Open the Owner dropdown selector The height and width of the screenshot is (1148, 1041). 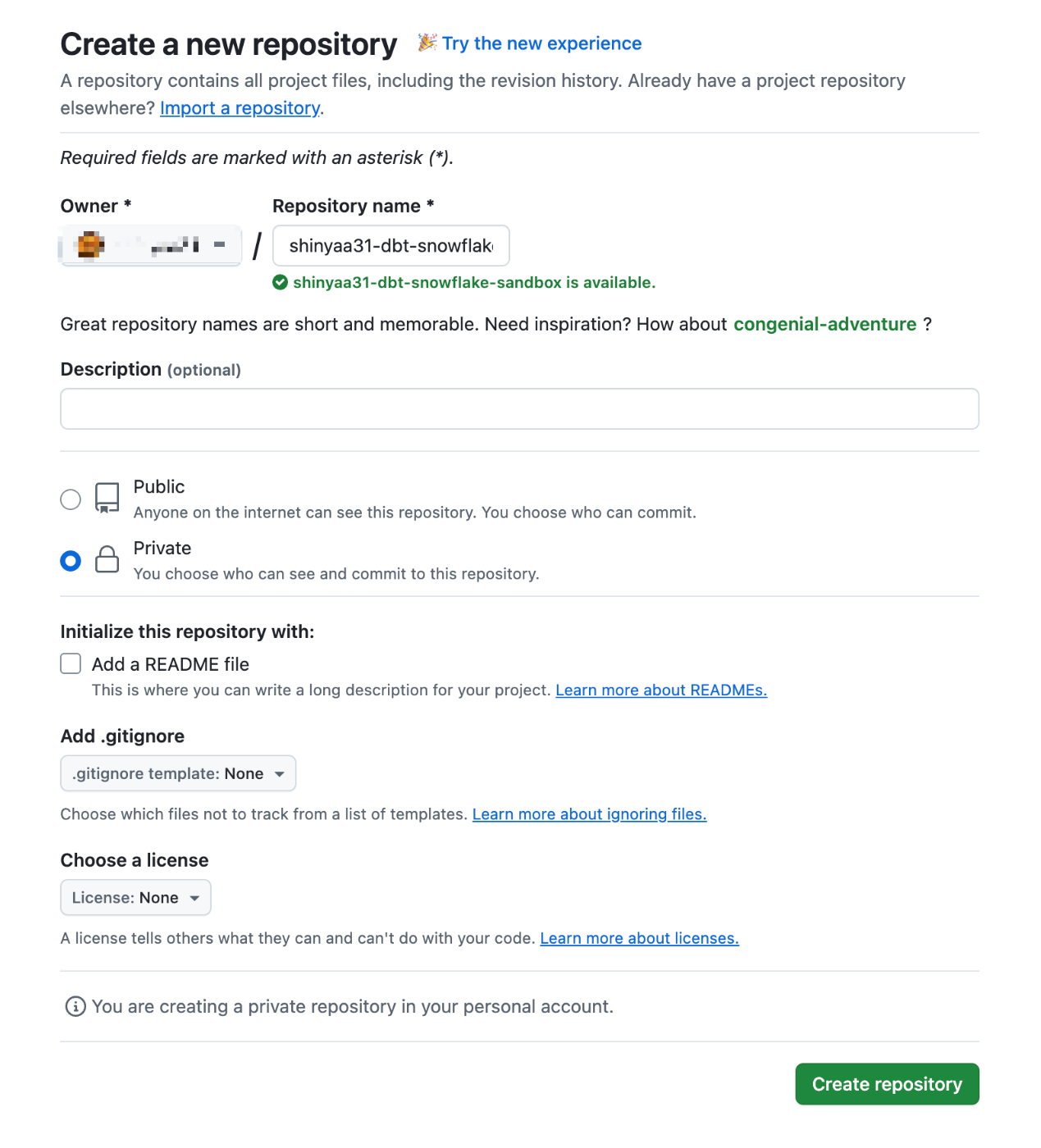tap(151, 245)
